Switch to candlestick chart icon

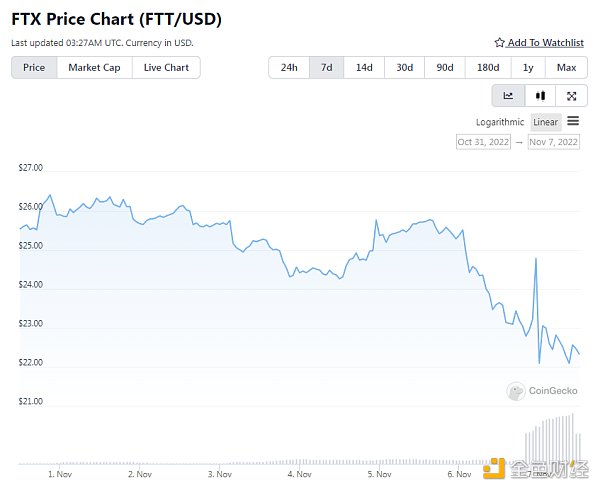coord(540,96)
